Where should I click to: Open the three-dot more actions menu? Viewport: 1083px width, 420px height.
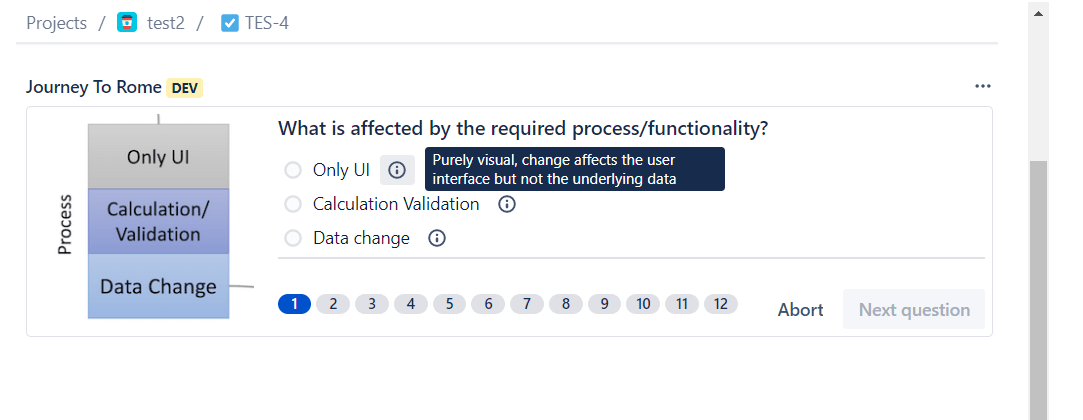983,86
